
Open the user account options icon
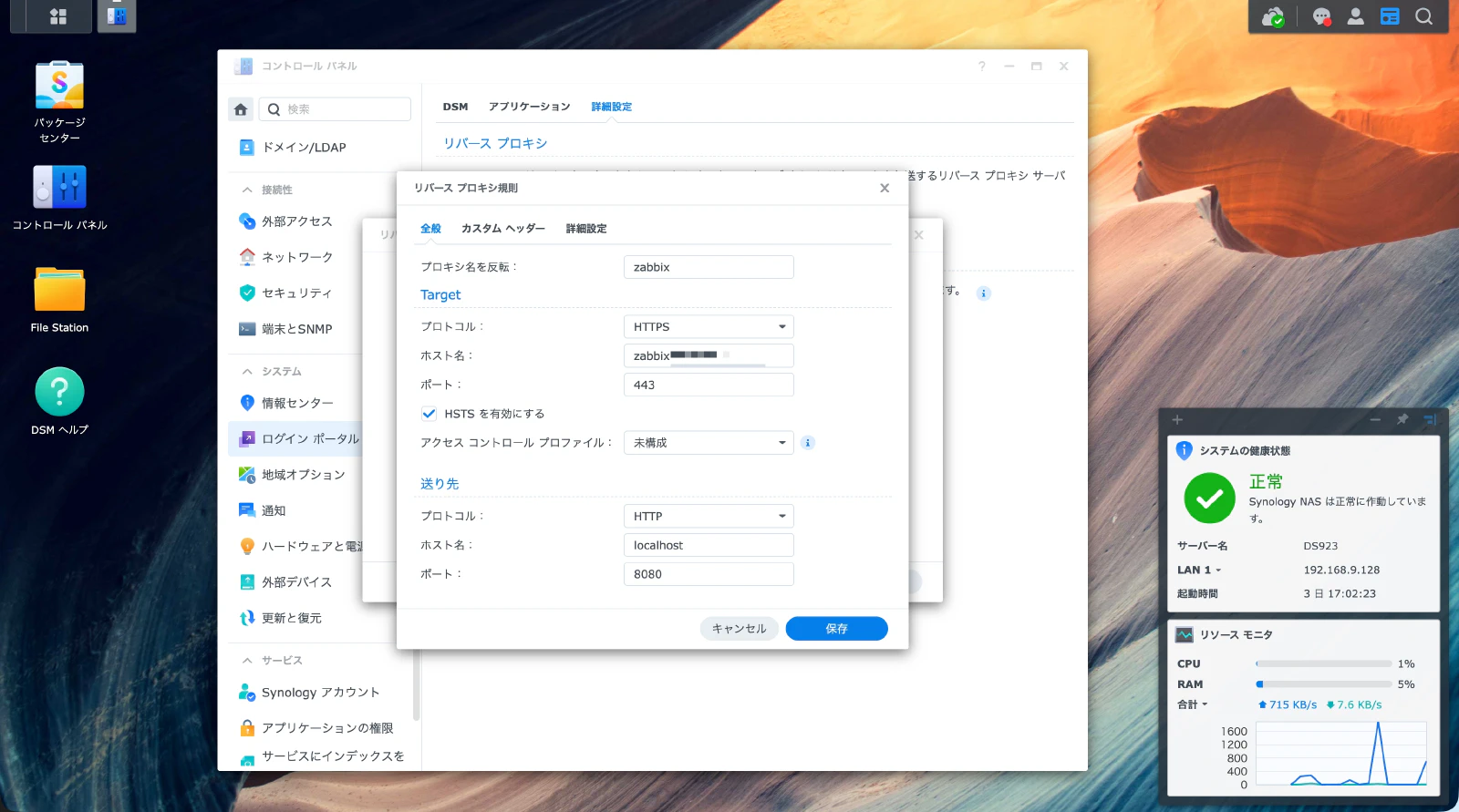(1356, 17)
